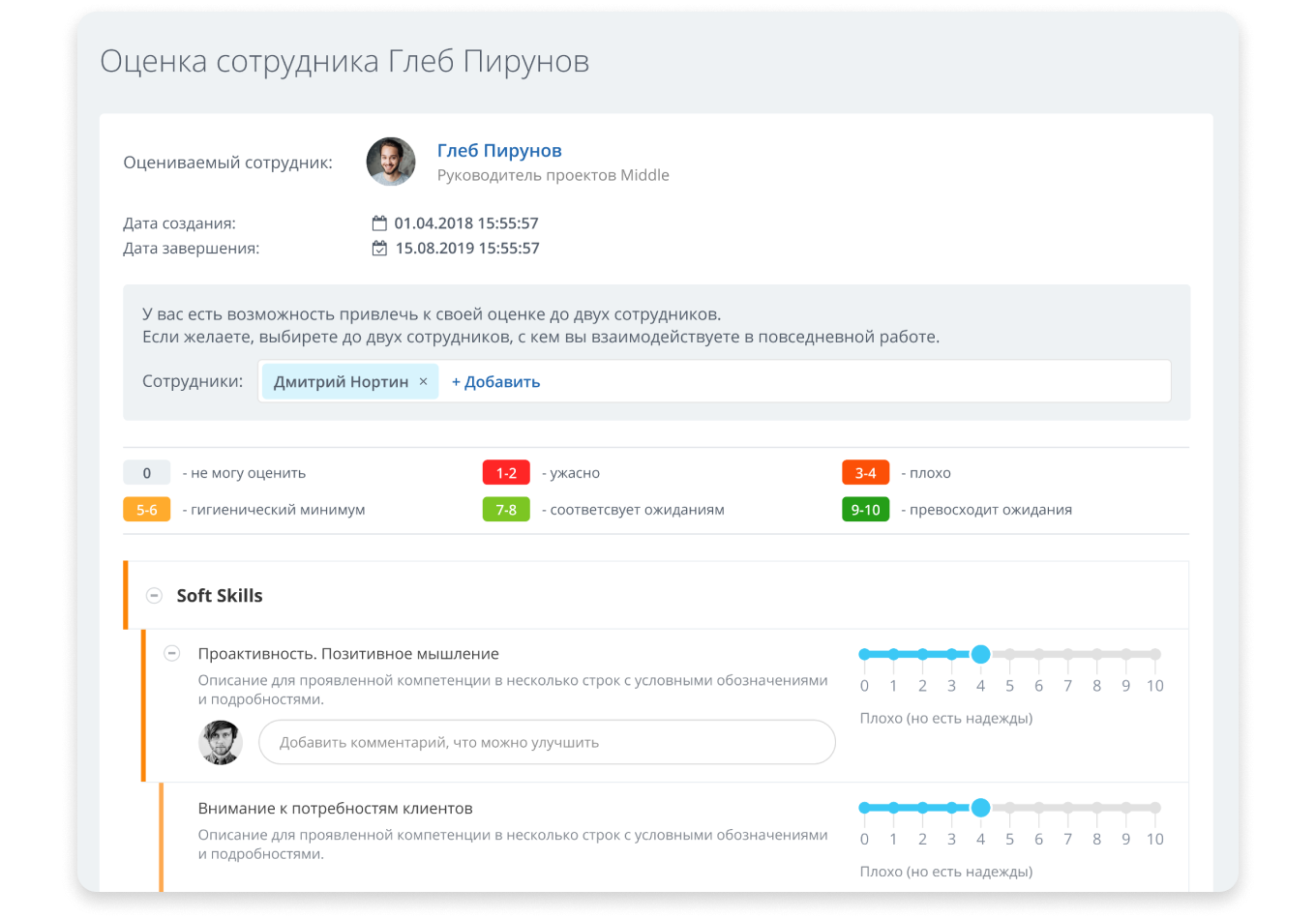Viewport: 1316px width, 919px height.
Task: Click the legend text гигиенический минимум
Action: click(278, 510)
